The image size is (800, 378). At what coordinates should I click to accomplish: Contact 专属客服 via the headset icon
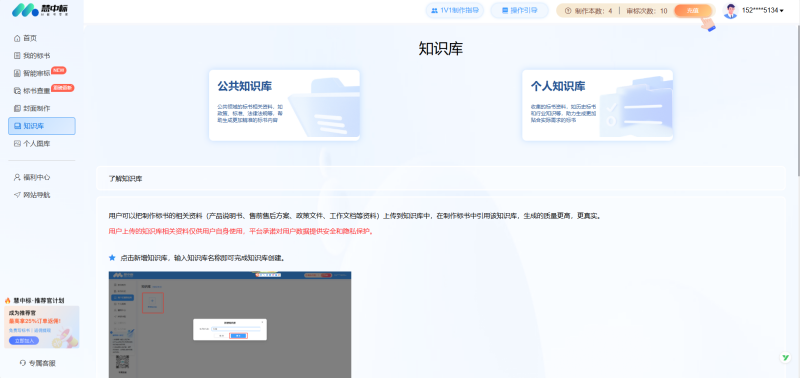pos(22,363)
